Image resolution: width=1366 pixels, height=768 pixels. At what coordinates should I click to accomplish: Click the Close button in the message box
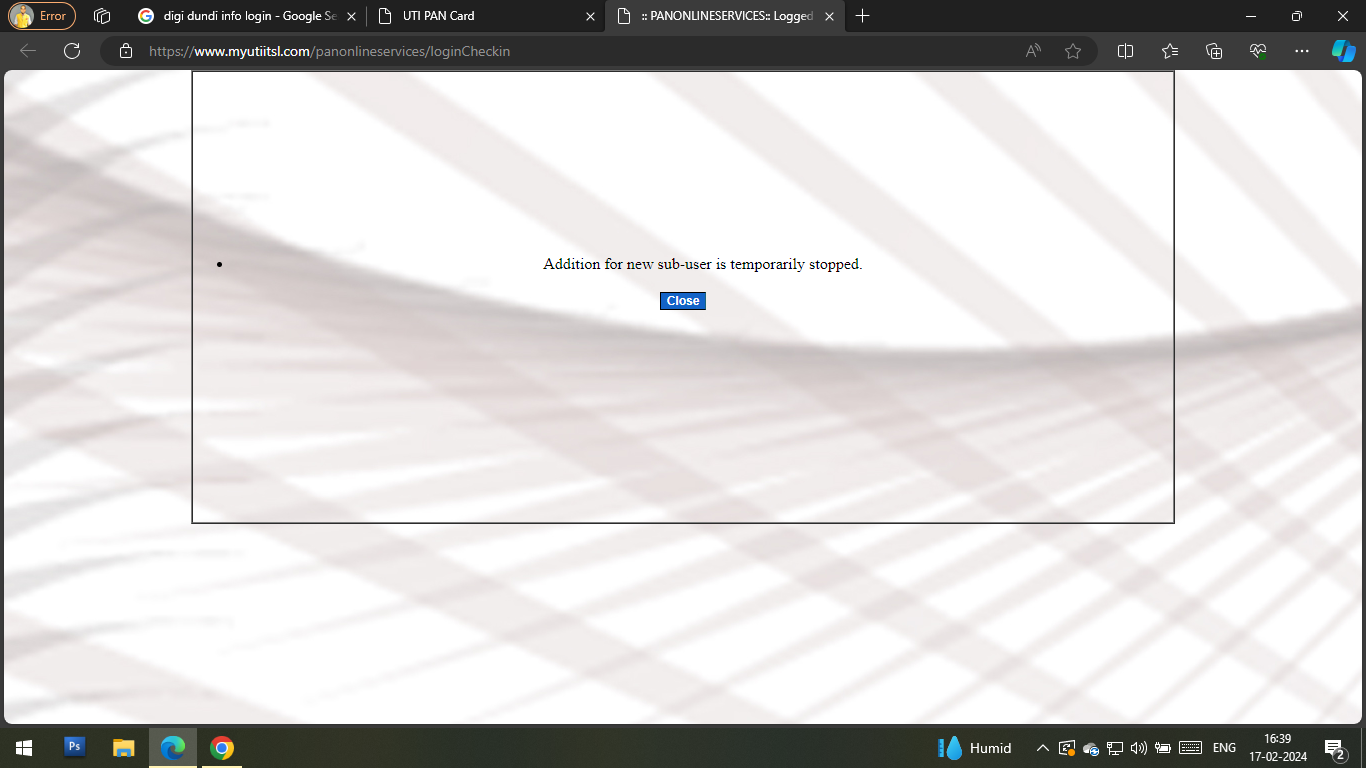pyautogui.click(x=682, y=301)
